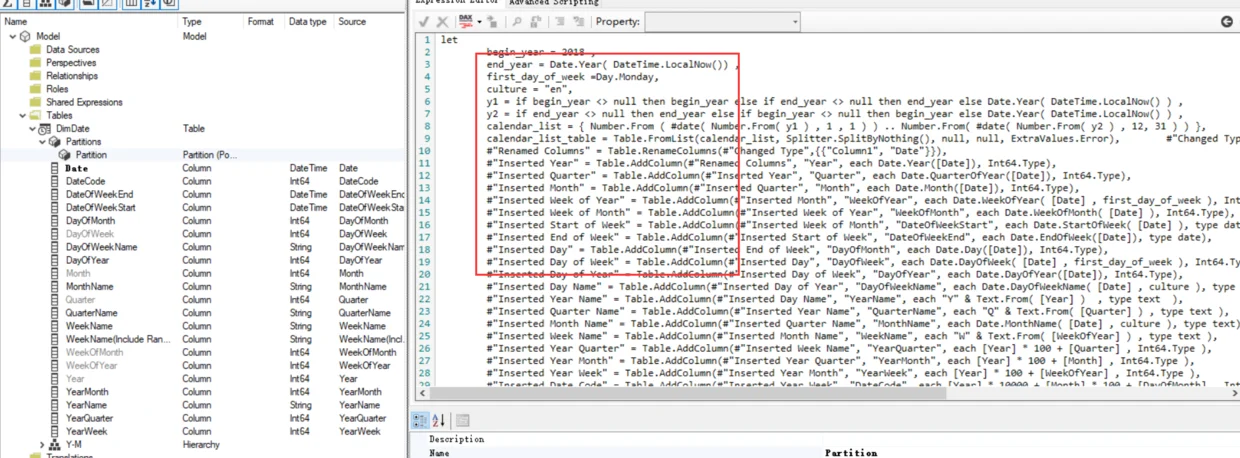
Task: Select the DimDate table
Action: point(73,129)
